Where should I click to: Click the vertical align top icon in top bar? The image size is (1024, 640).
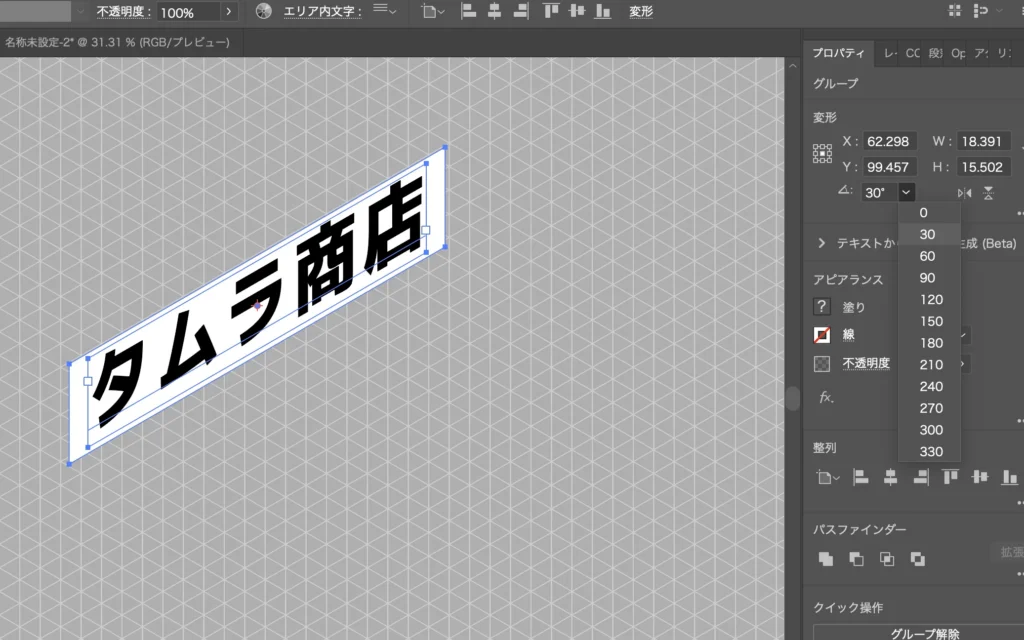click(x=551, y=12)
